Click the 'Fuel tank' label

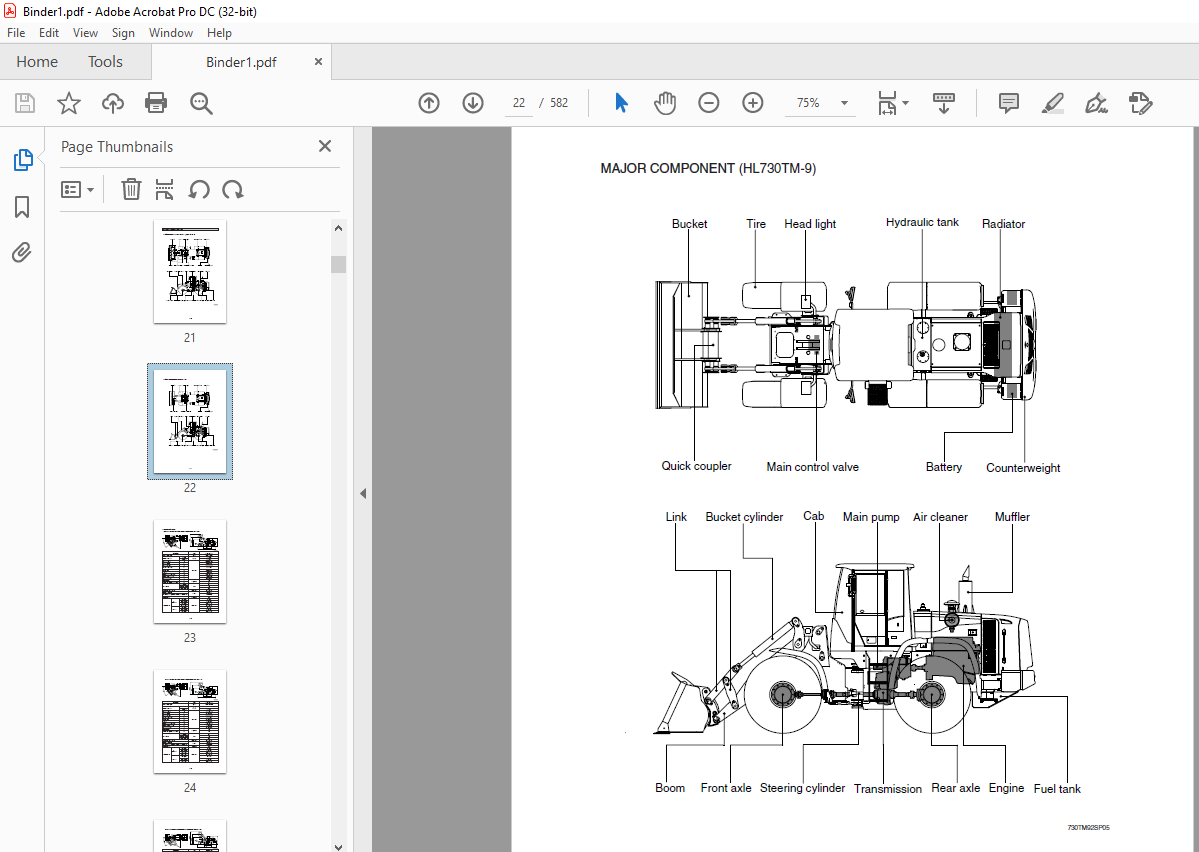tap(1057, 789)
